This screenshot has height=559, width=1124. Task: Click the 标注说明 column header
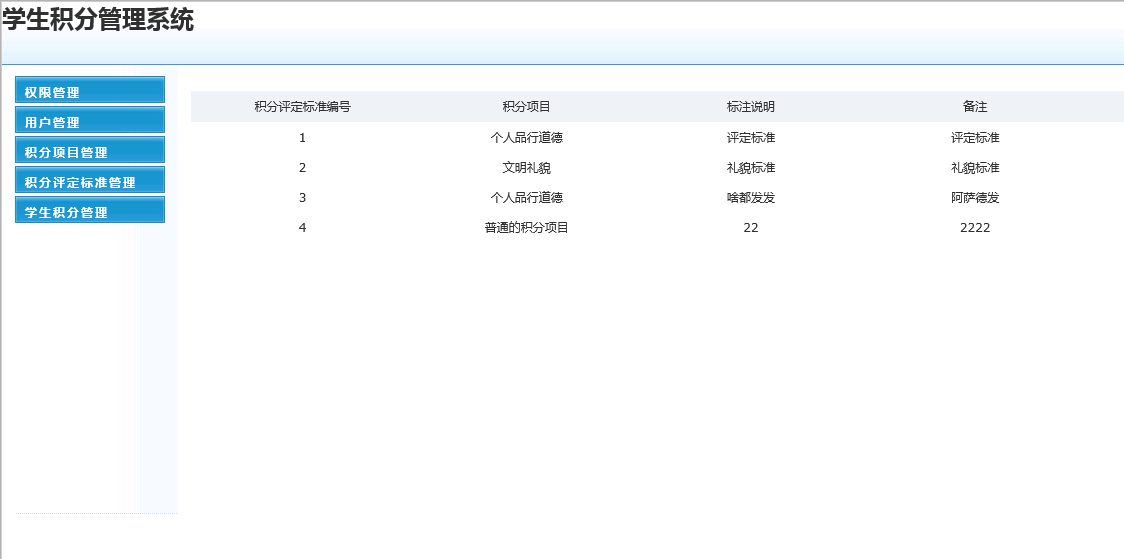[x=751, y=107]
